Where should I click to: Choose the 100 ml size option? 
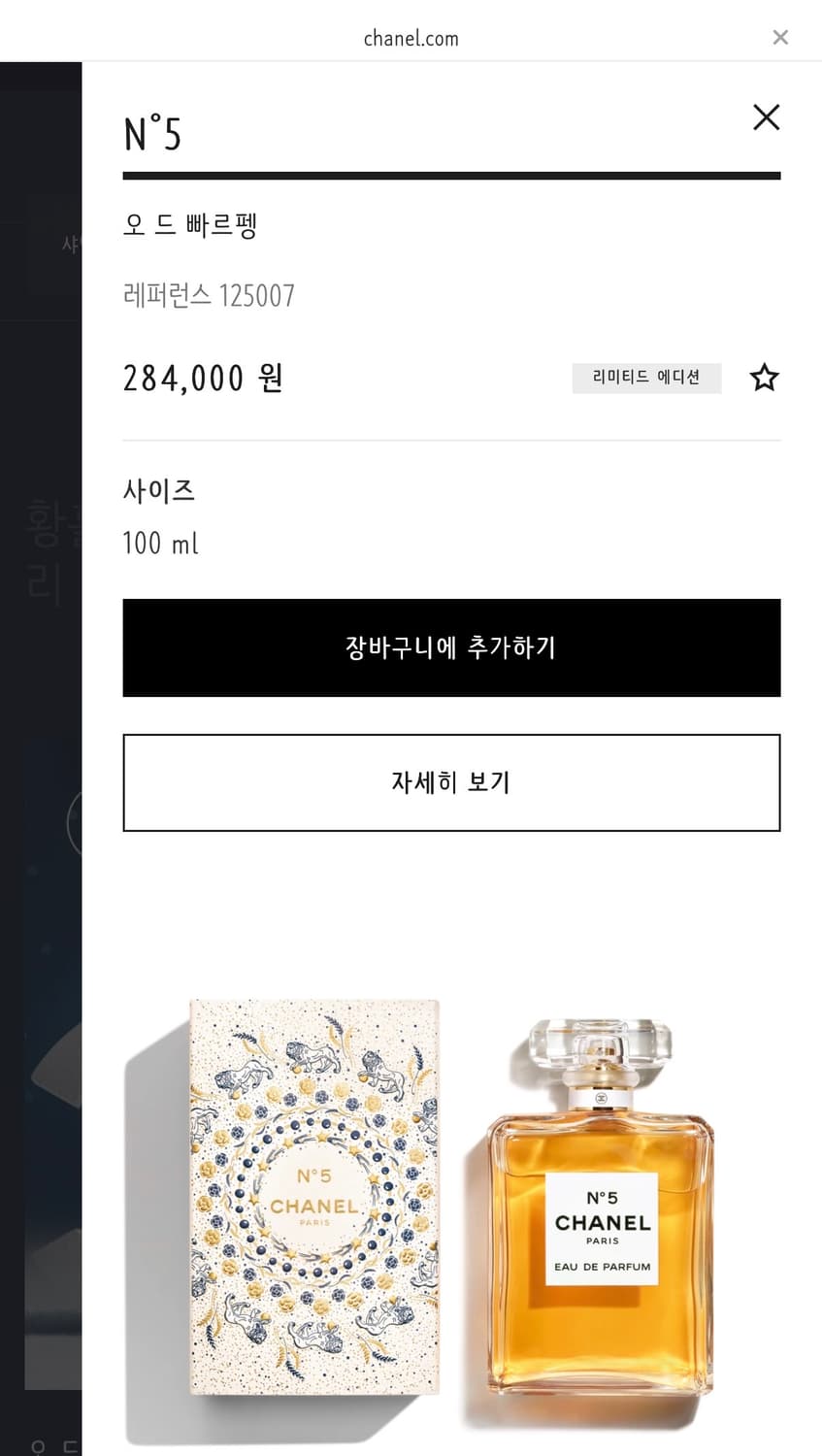pyautogui.click(x=161, y=544)
